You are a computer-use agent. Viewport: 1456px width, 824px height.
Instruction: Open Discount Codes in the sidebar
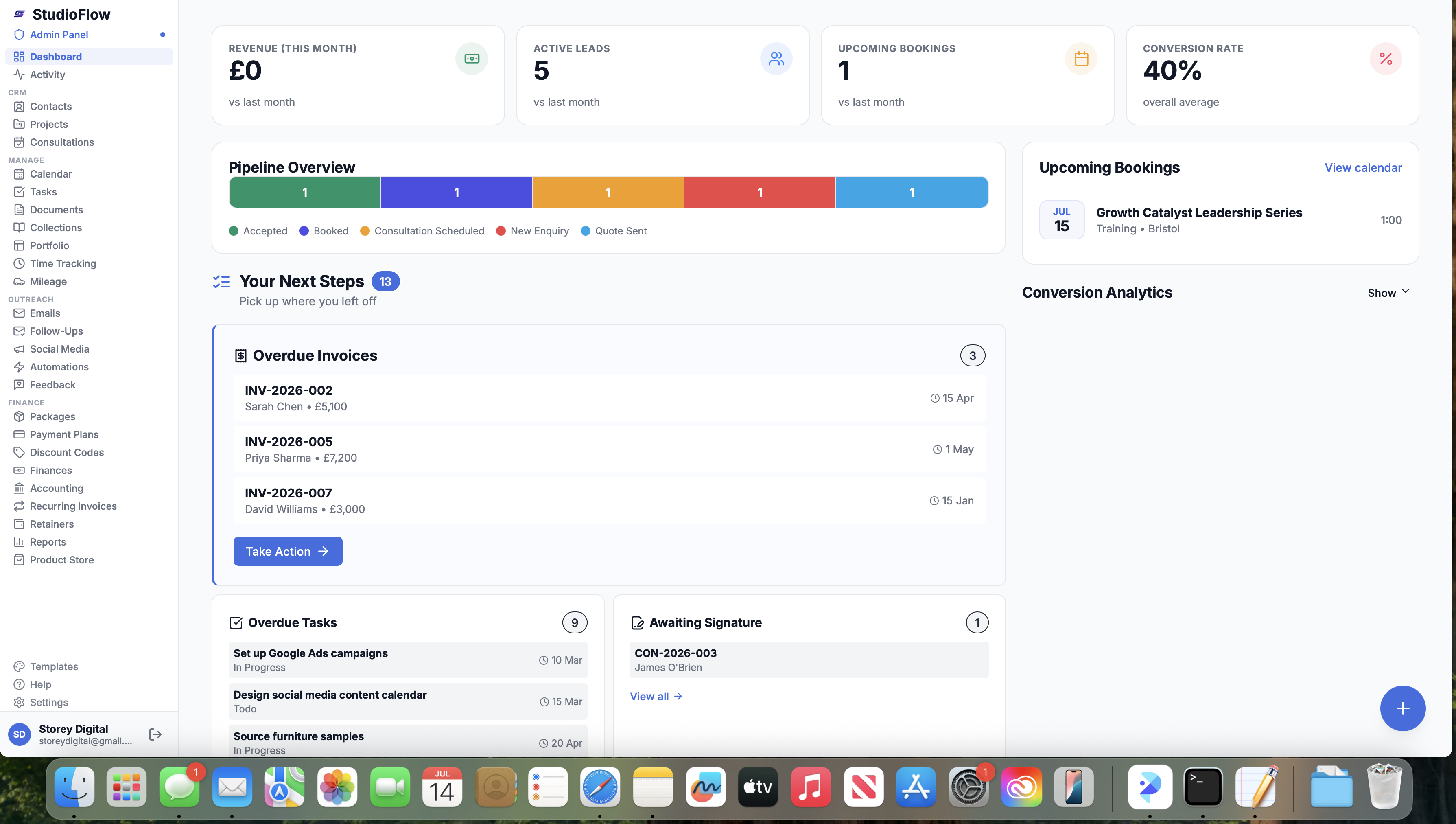point(89,452)
